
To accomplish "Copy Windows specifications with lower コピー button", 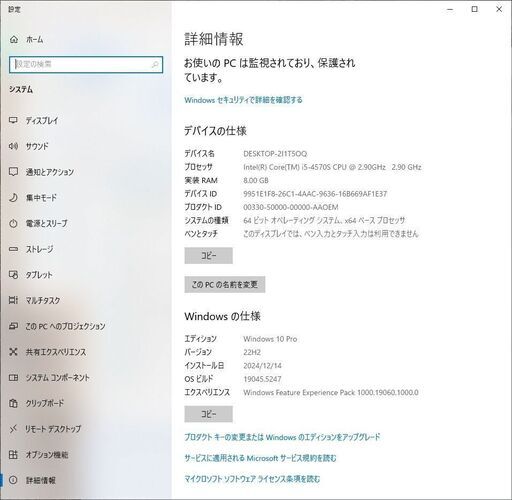I will click(x=209, y=414).
